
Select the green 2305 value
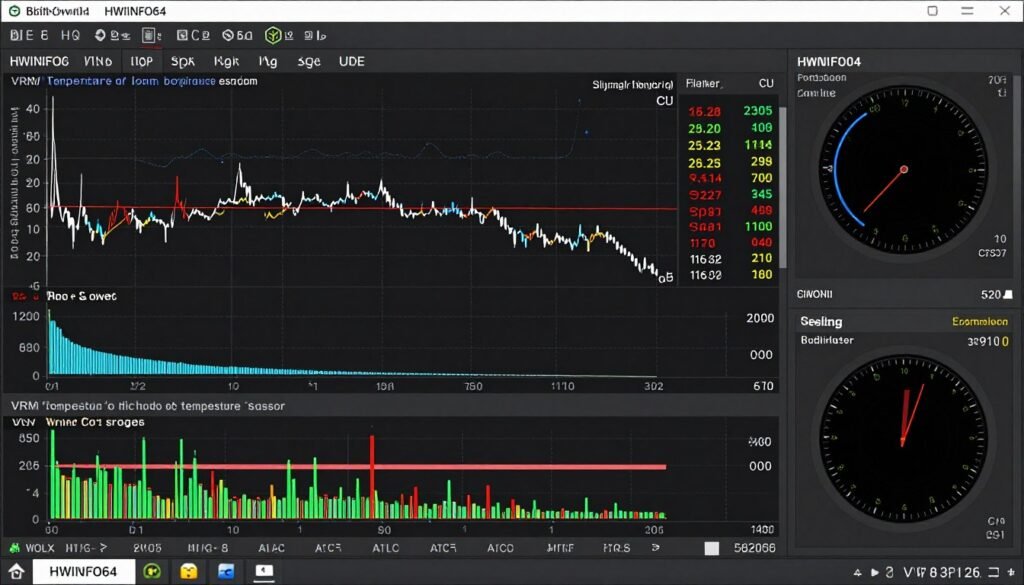pos(758,111)
